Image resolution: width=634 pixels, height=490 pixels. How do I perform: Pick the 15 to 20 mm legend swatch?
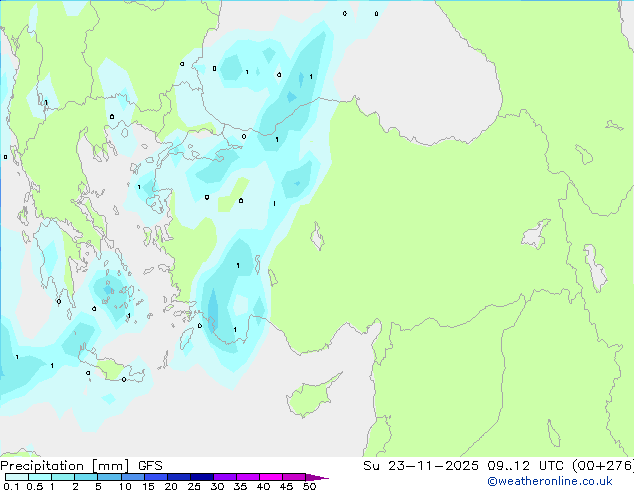[155, 477]
